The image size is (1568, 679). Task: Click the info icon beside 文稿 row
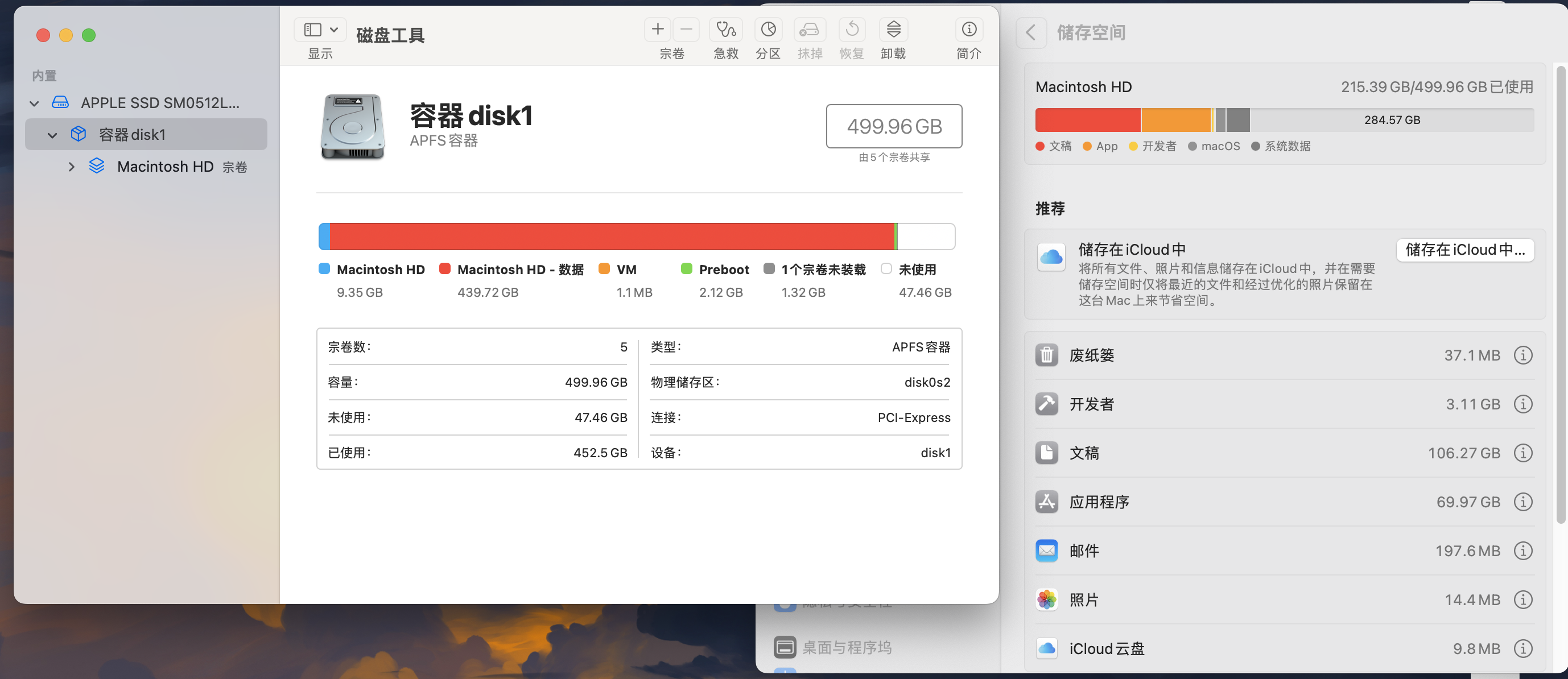pos(1522,453)
